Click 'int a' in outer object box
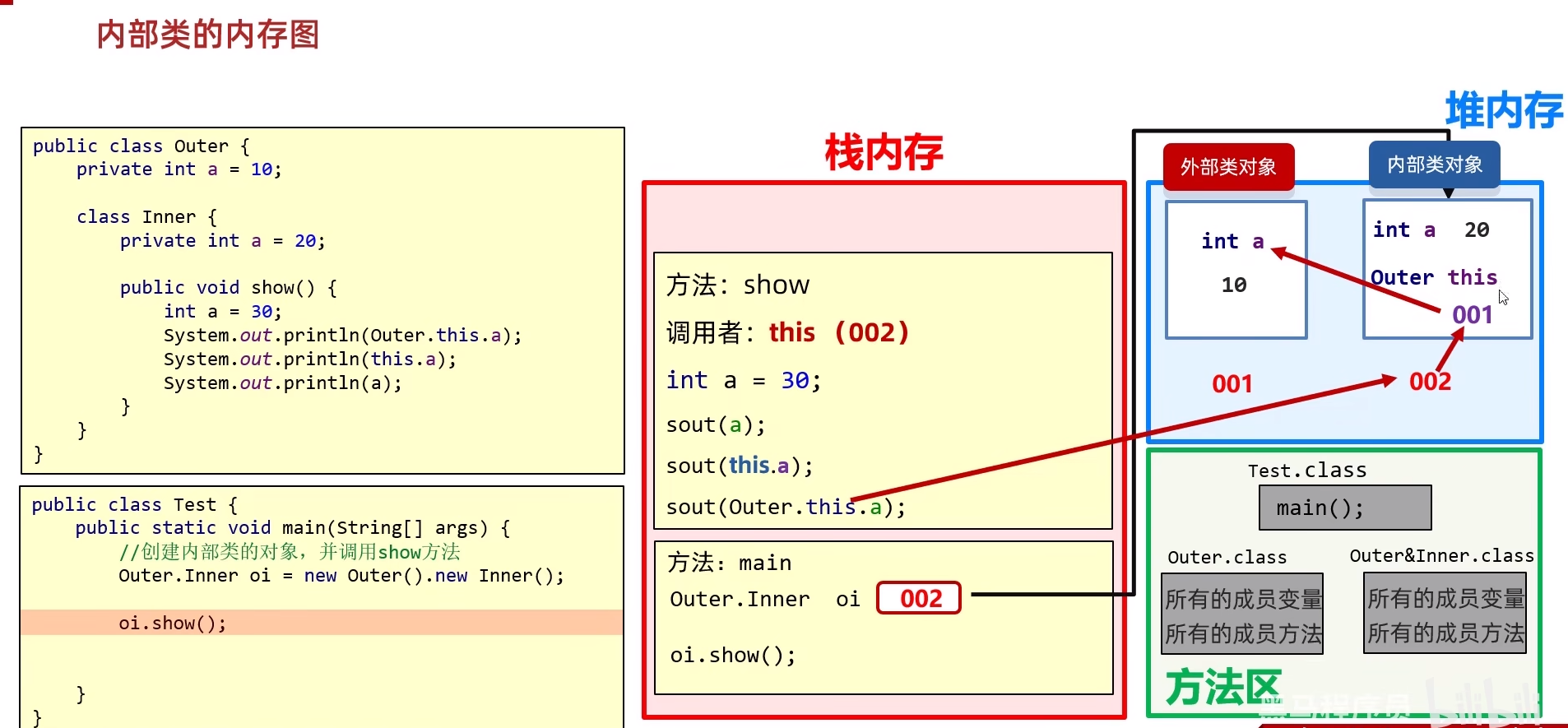This screenshot has height=728, width=1568. (x=1232, y=241)
